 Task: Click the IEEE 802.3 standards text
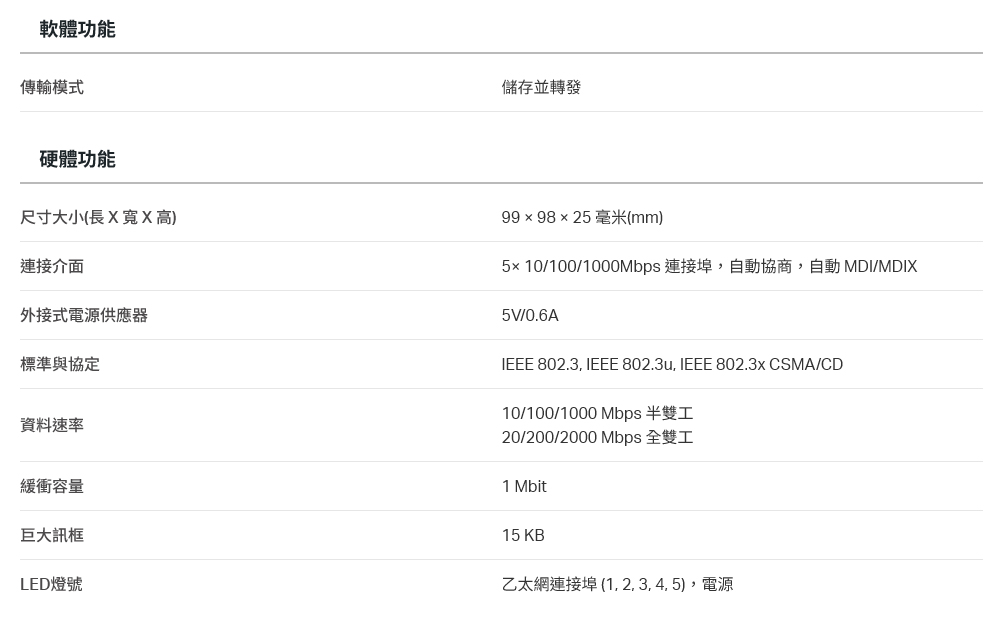672,365
